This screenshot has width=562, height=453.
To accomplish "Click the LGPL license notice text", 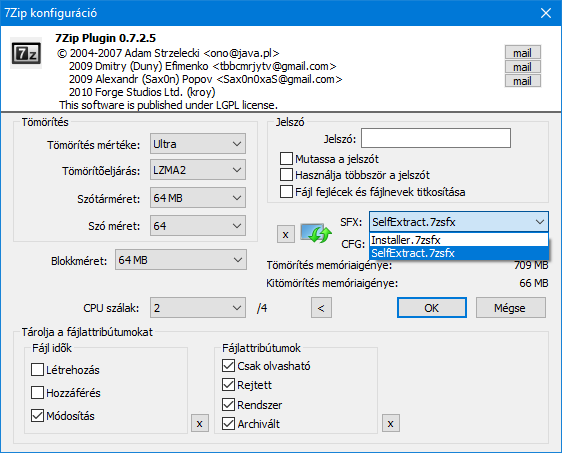I will (x=168, y=105).
